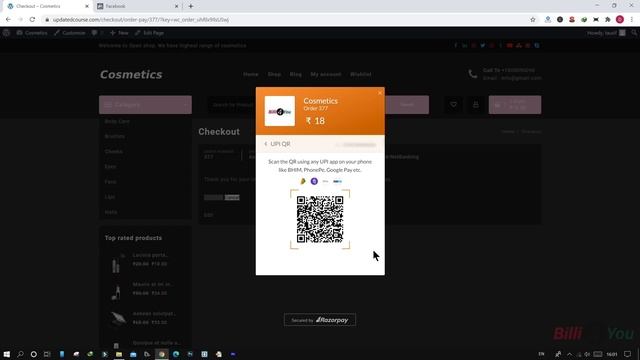This screenshot has height=360, width=640.
Task: Click the taskbar volume icon
Action: click(587, 354)
